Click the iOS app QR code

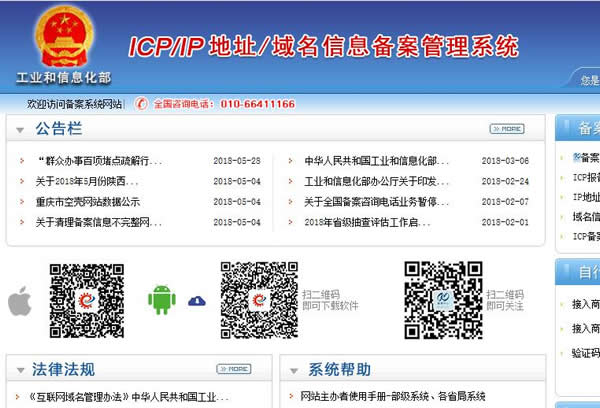point(87,297)
